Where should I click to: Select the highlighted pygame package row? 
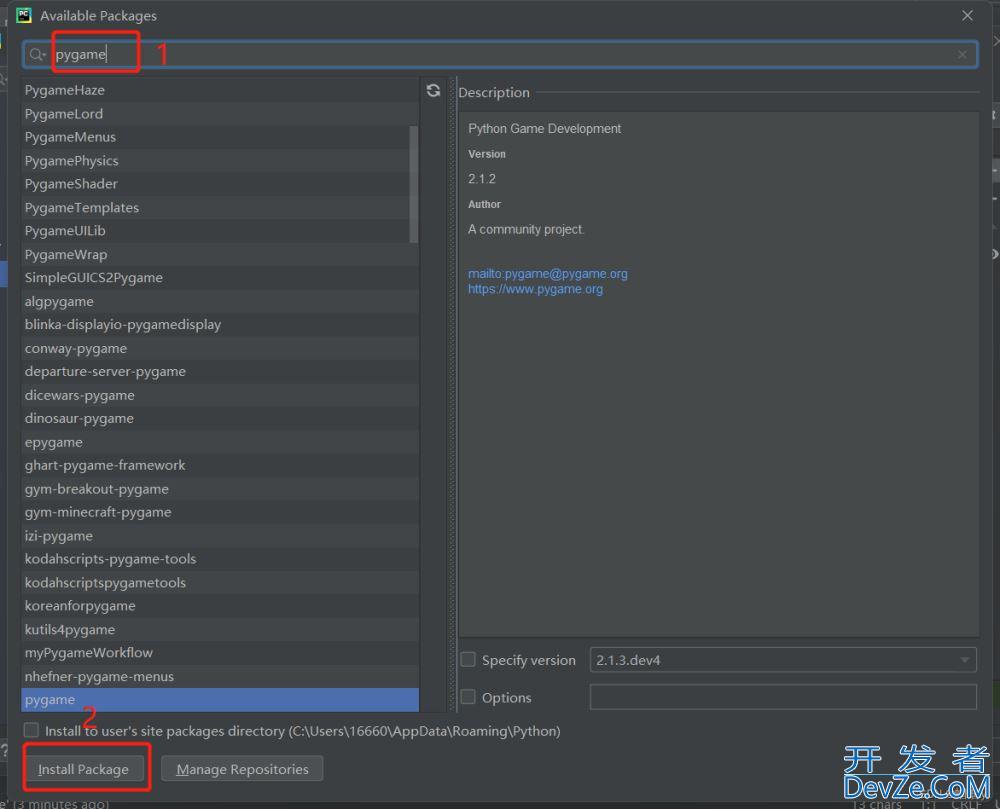pyautogui.click(x=220, y=699)
